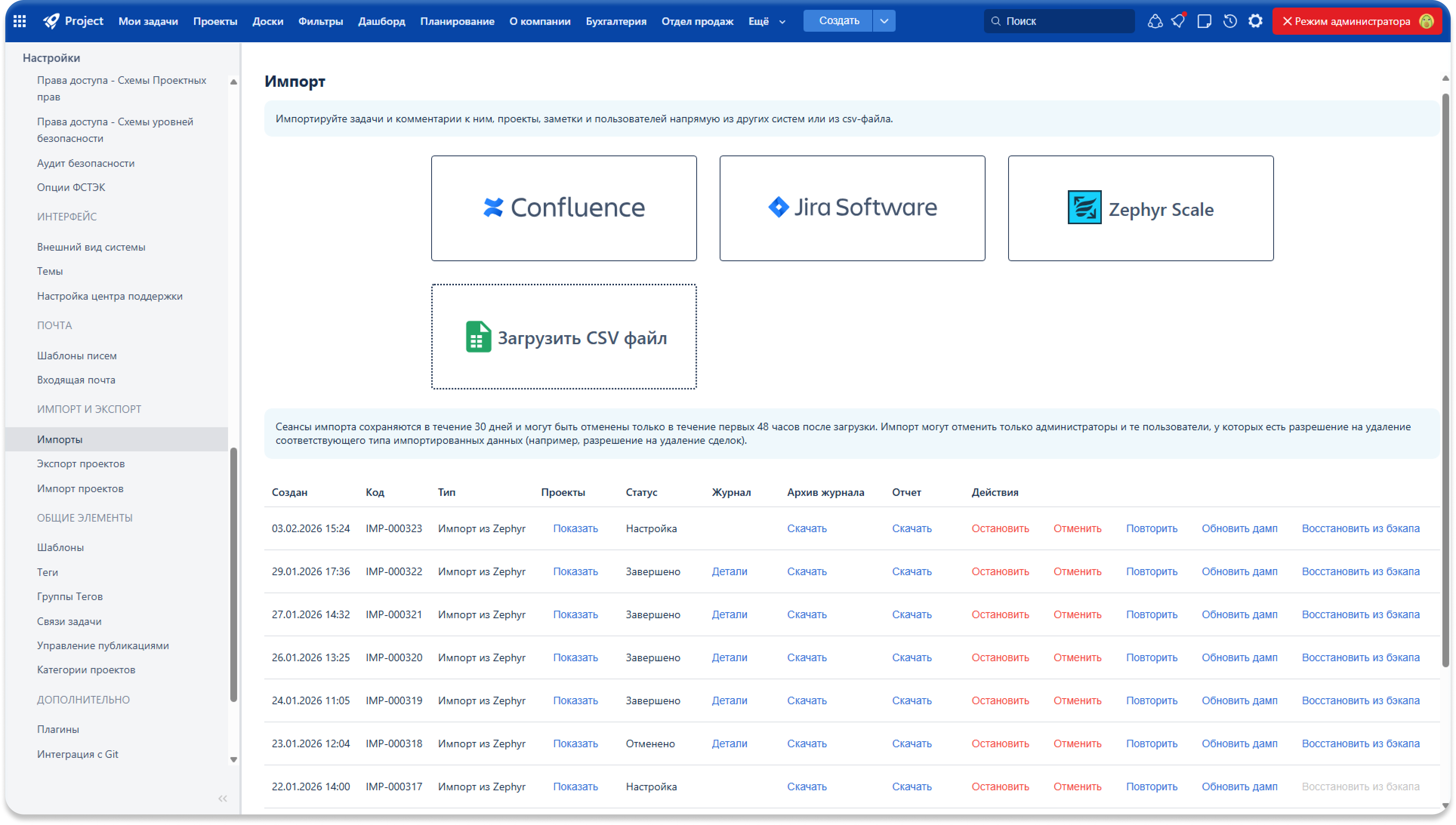Open the sticky notes icon
The height and width of the screenshot is (825, 1456).
point(1204,21)
